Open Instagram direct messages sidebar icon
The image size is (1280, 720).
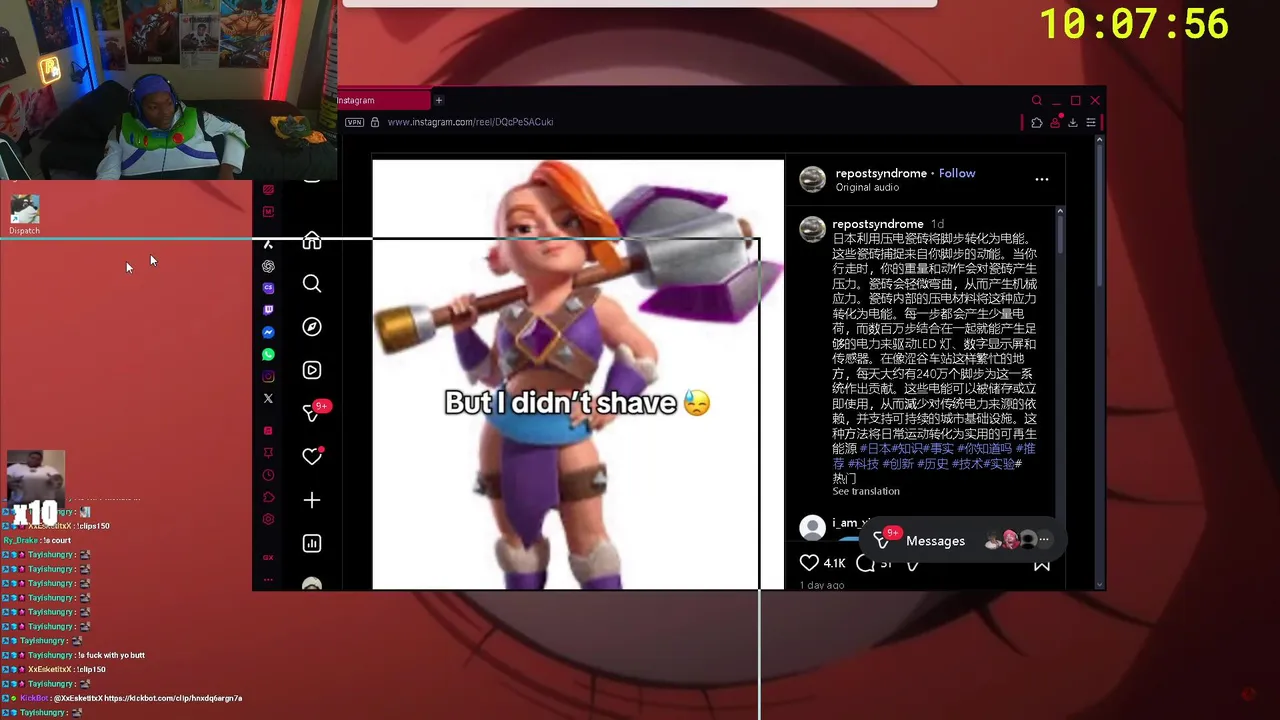tap(312, 413)
